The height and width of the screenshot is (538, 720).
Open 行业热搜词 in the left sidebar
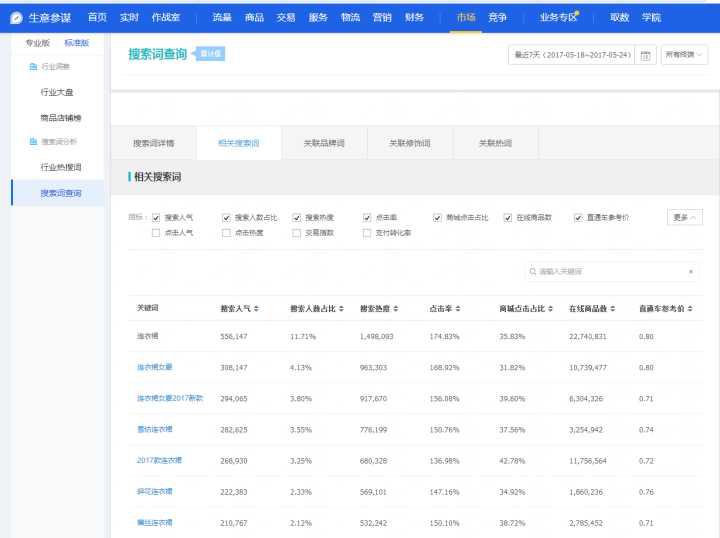(x=61, y=167)
